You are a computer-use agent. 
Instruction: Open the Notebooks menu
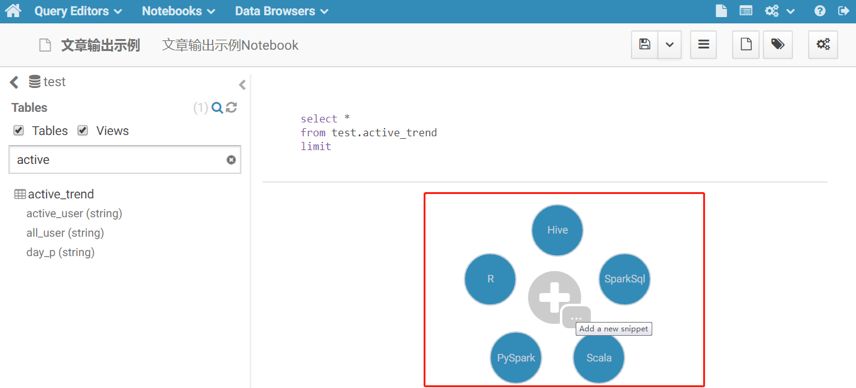pos(179,11)
